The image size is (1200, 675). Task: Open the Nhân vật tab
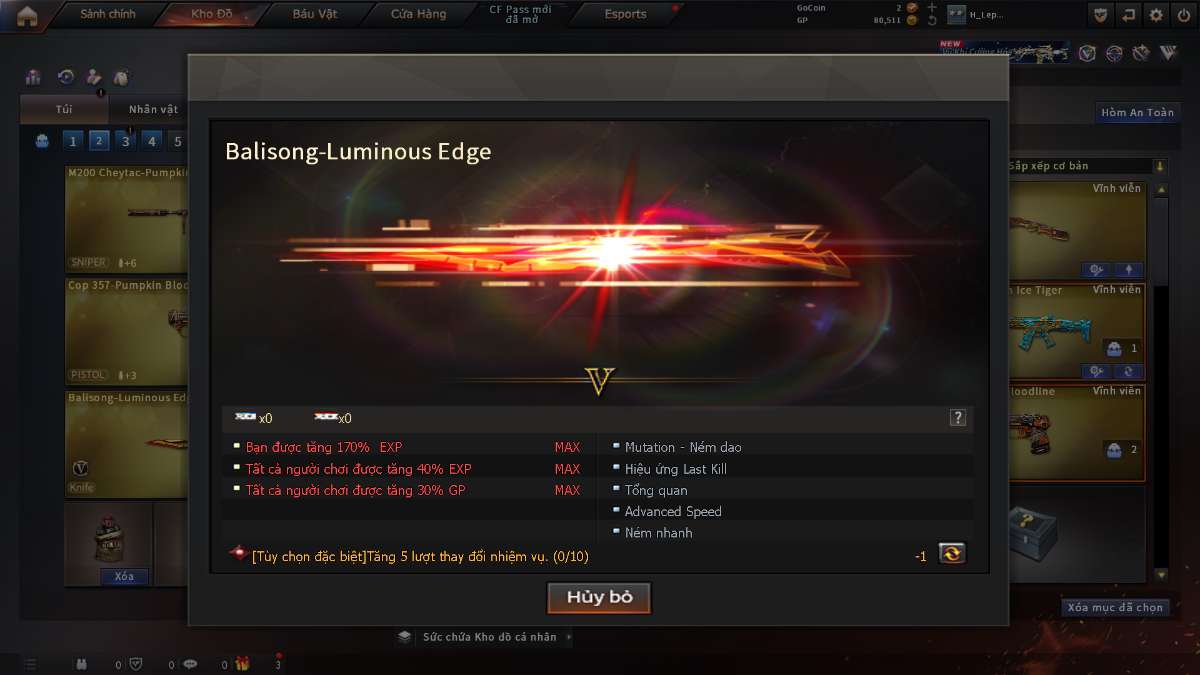[153, 109]
